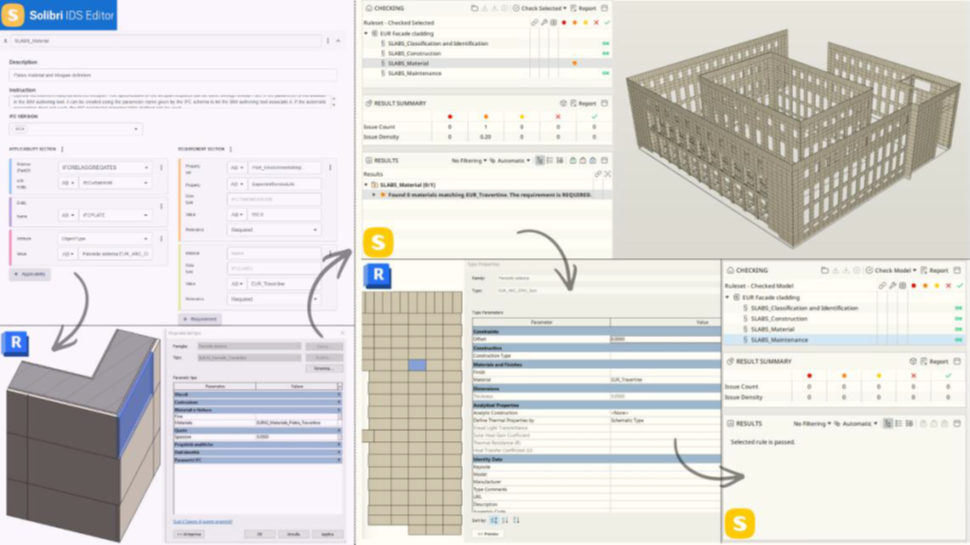Collapse SLABS_Material specification chevron in IDS Editor

coord(338,41)
